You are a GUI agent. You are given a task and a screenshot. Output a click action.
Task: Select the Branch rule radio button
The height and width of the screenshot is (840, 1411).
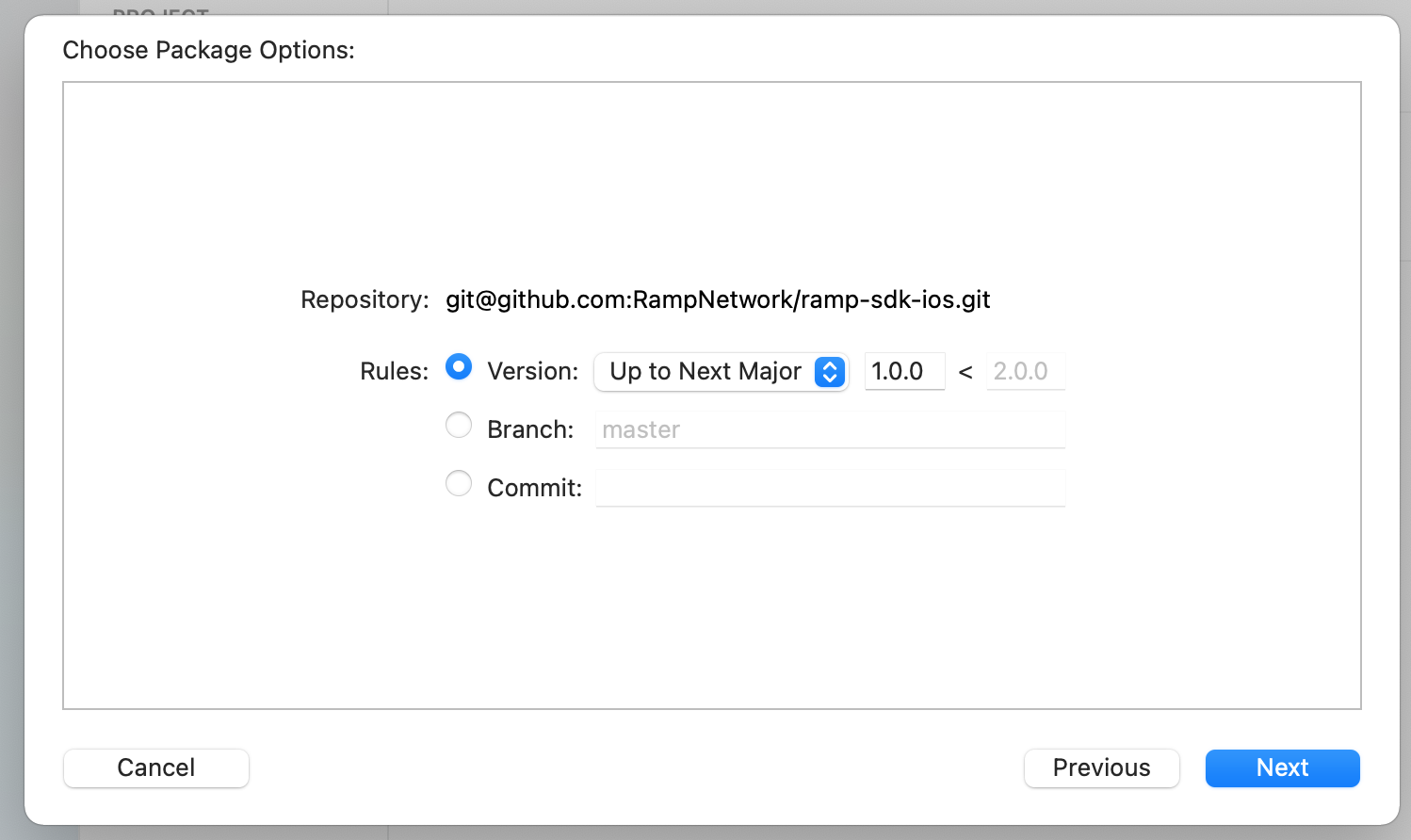pyautogui.click(x=459, y=426)
